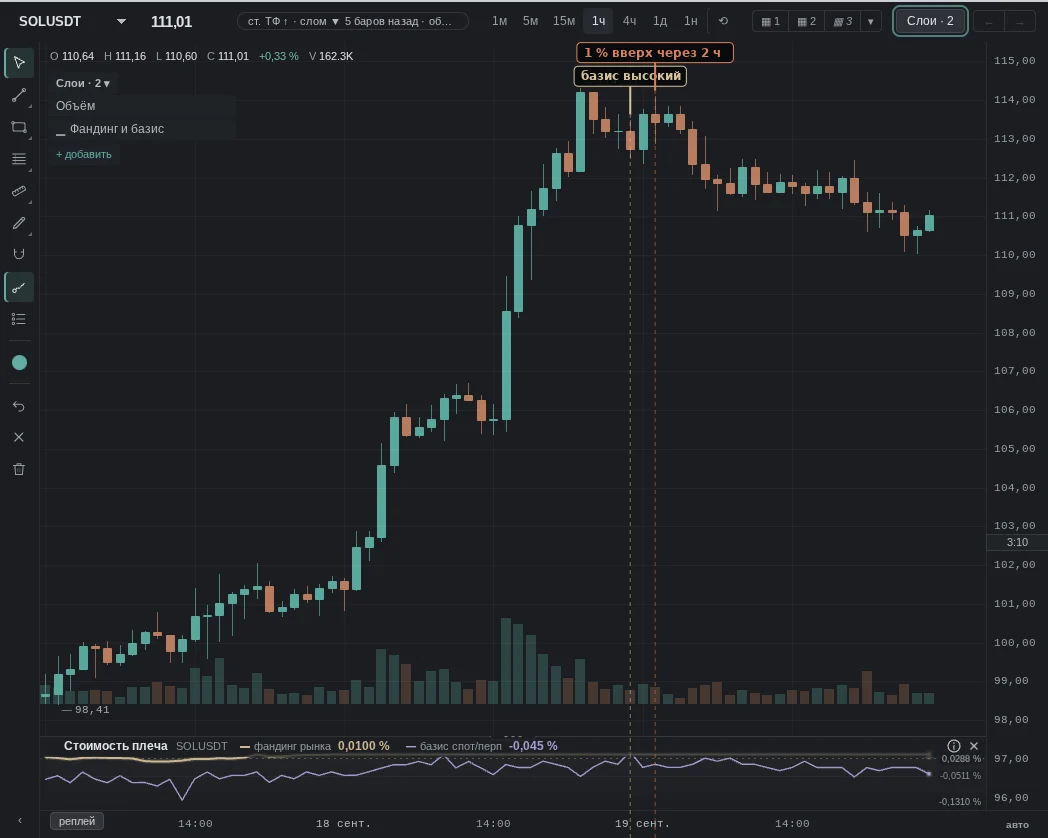The height and width of the screenshot is (838, 1048).
Task: Apply chart layout preset 2
Action: (807, 21)
